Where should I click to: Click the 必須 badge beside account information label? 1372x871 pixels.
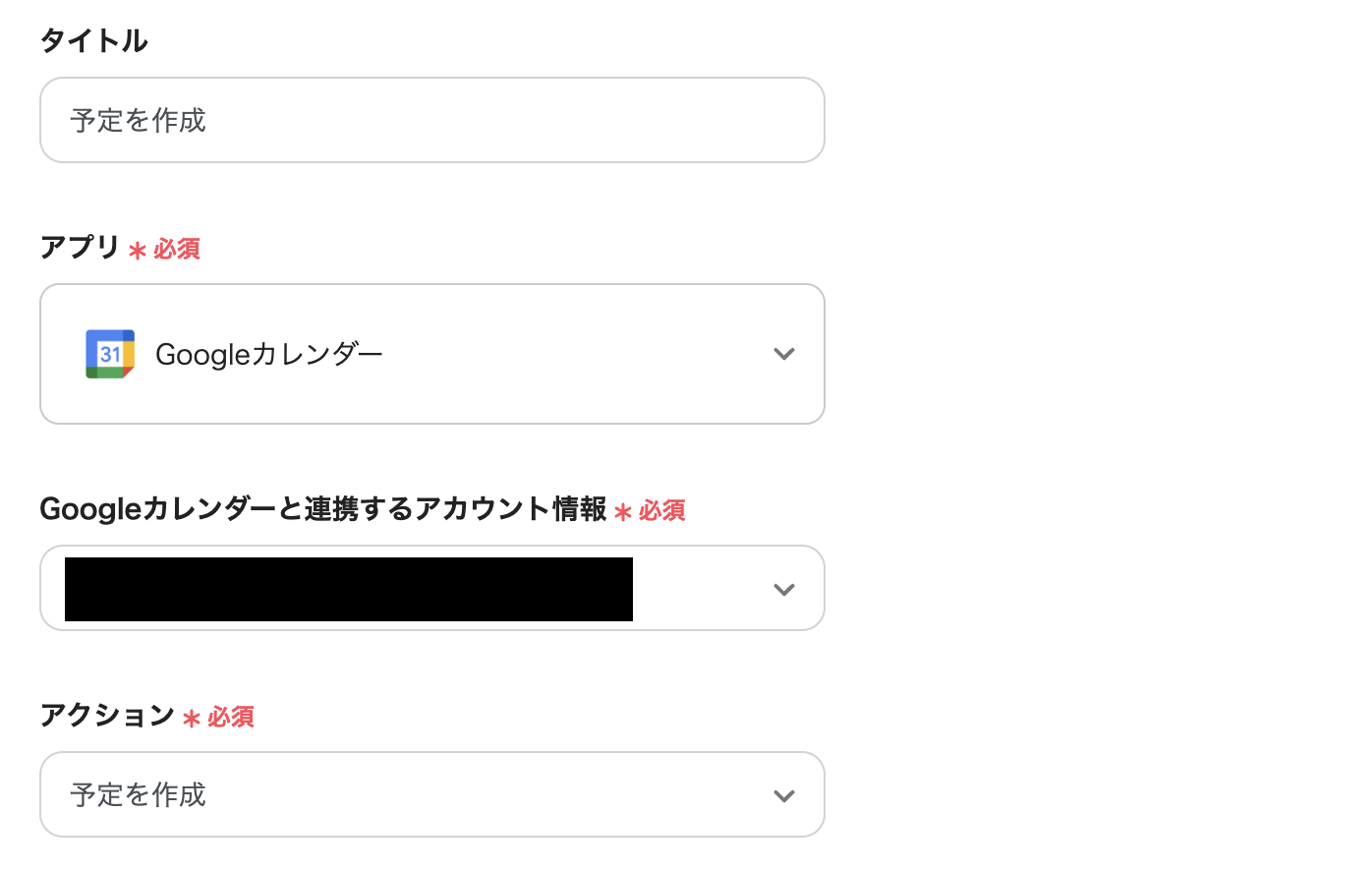click(x=662, y=510)
